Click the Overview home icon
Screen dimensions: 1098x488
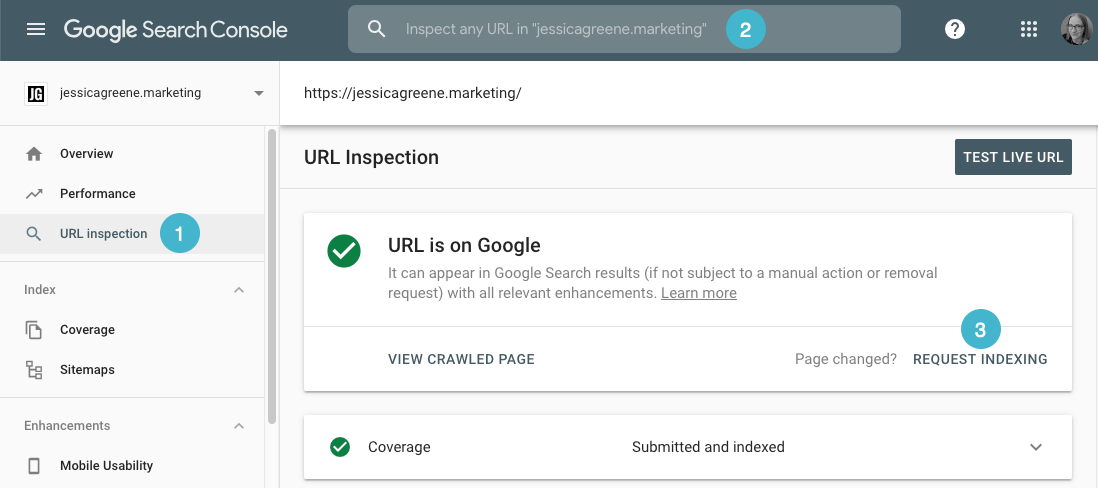pos(34,154)
